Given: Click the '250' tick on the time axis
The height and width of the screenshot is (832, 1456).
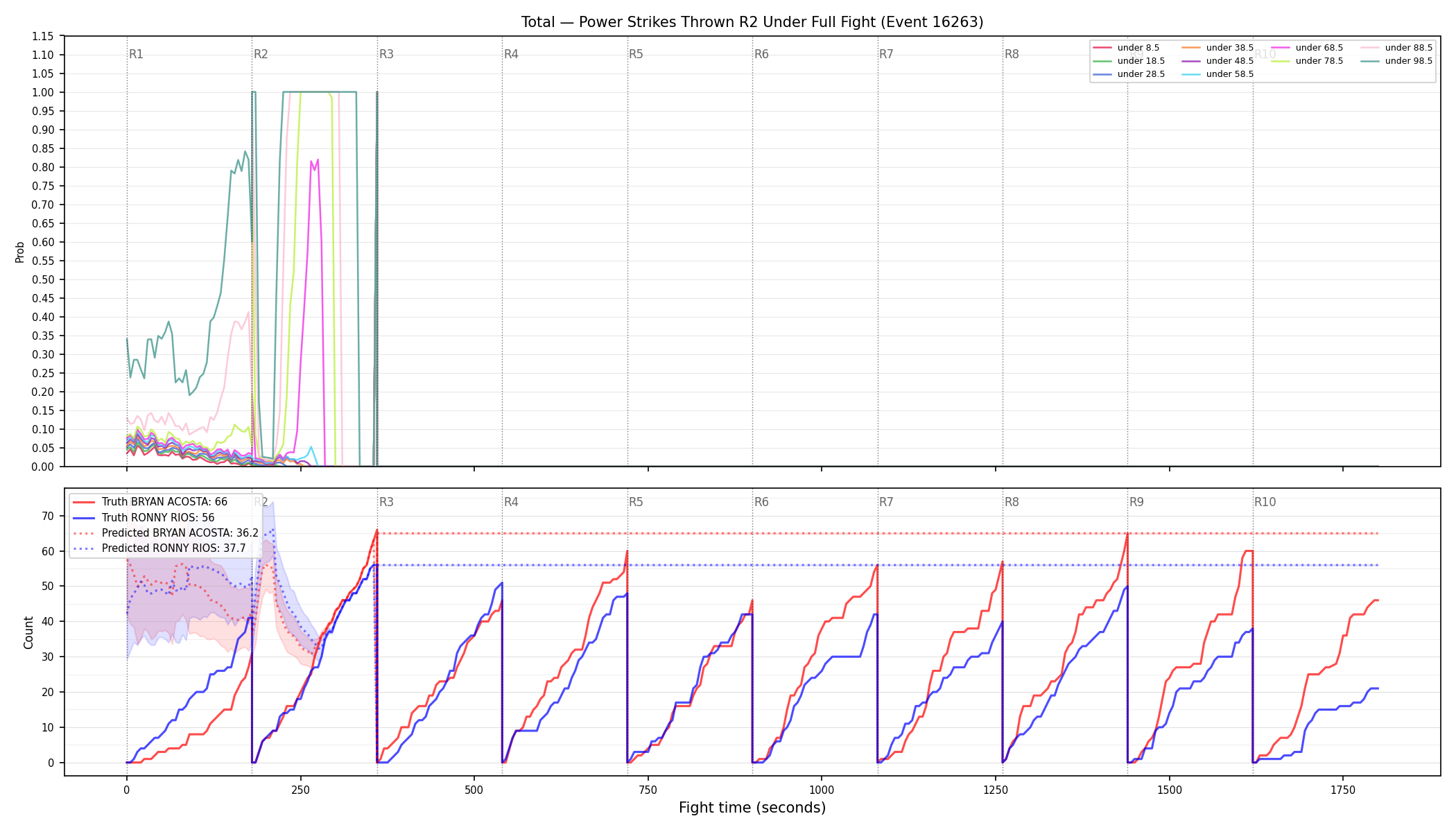Looking at the screenshot, I should pos(300,790).
